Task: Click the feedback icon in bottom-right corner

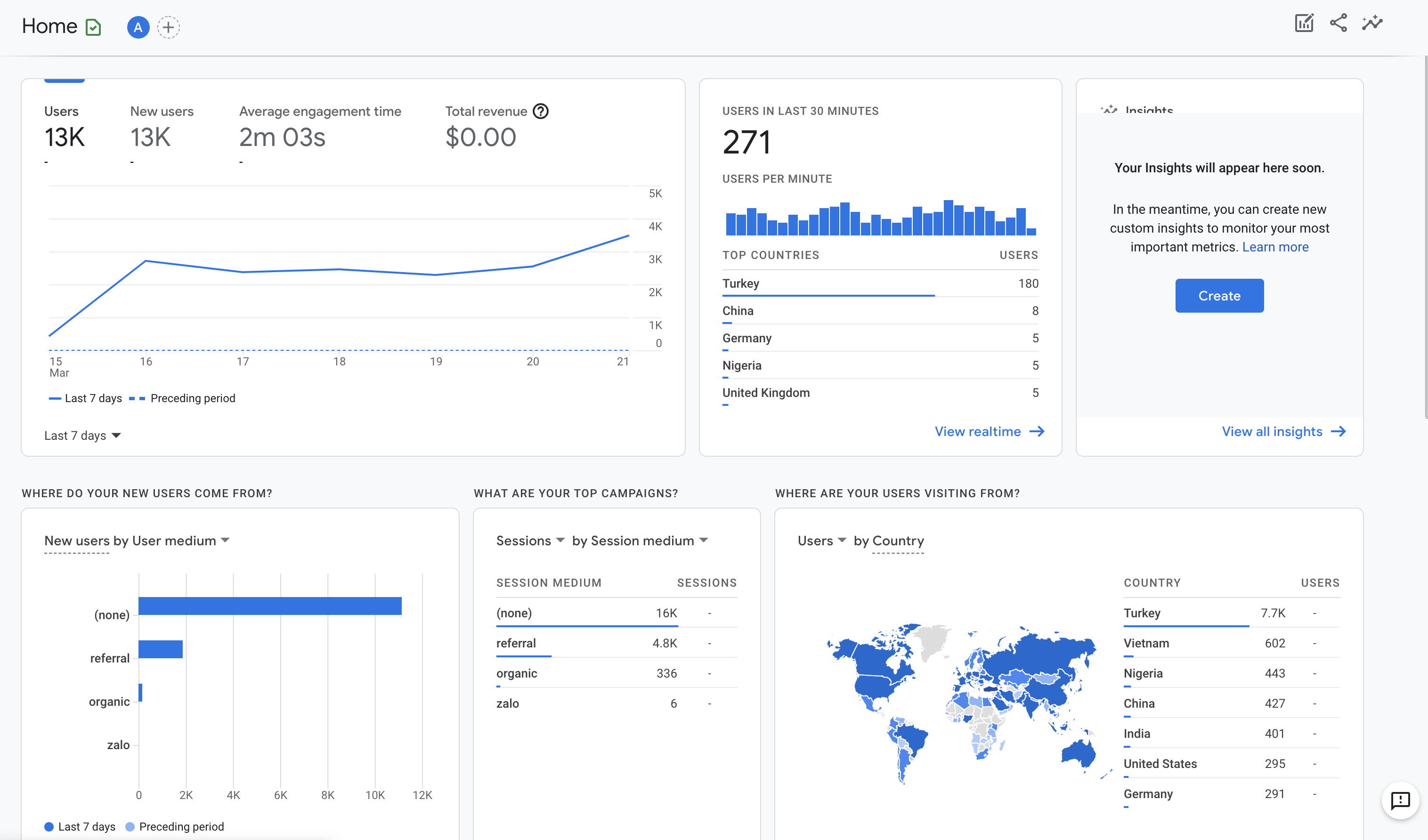Action: 1400,800
